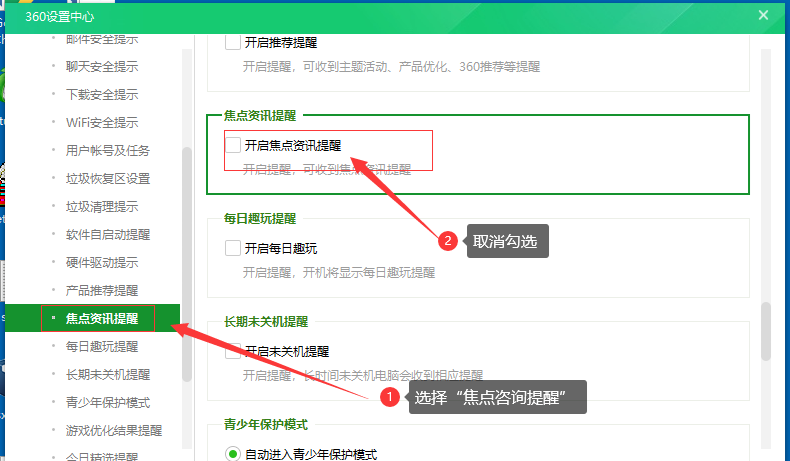Click the 长期未关机提醒 section heading
The image size is (790, 461).
(266, 321)
